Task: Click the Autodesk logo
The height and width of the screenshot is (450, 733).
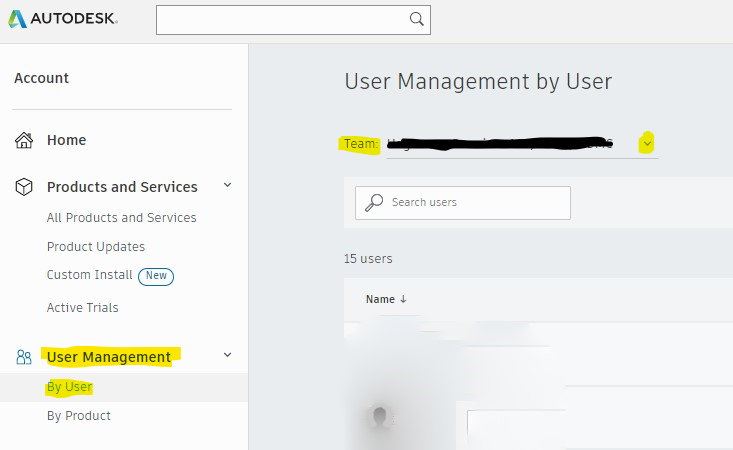Action: pyautogui.click(x=63, y=19)
